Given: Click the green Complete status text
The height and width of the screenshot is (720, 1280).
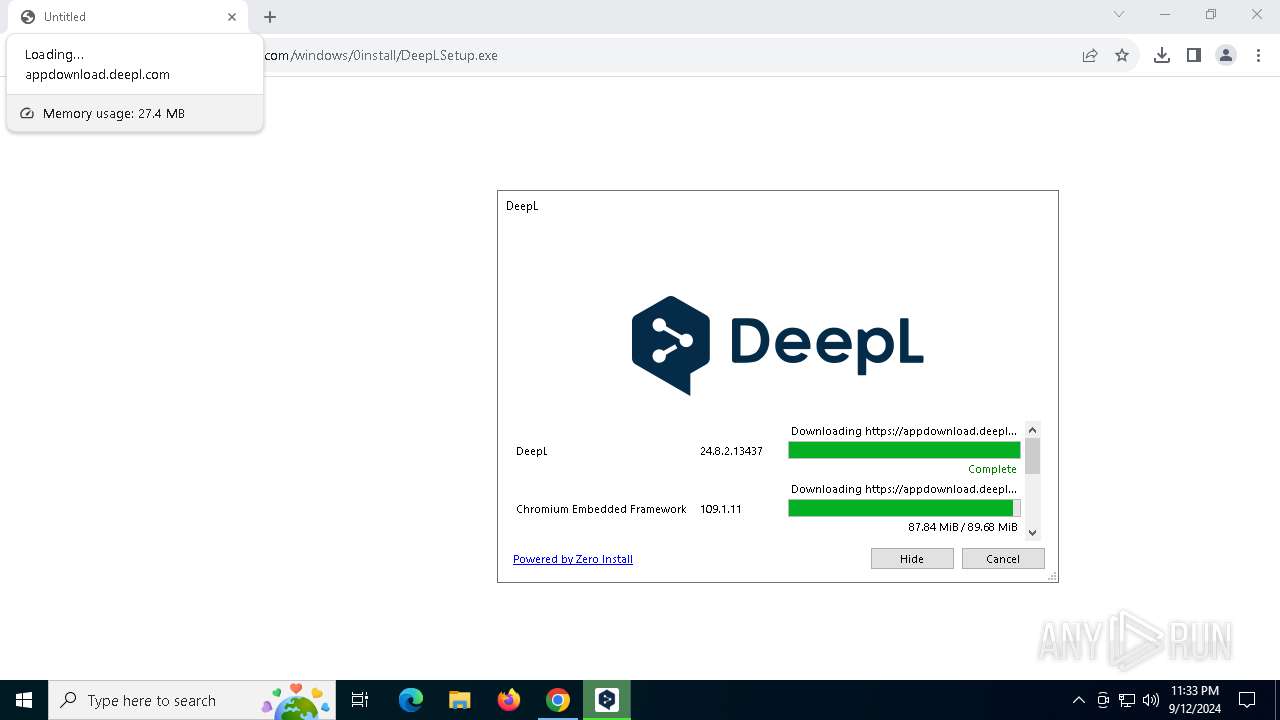Looking at the screenshot, I should tap(992, 469).
